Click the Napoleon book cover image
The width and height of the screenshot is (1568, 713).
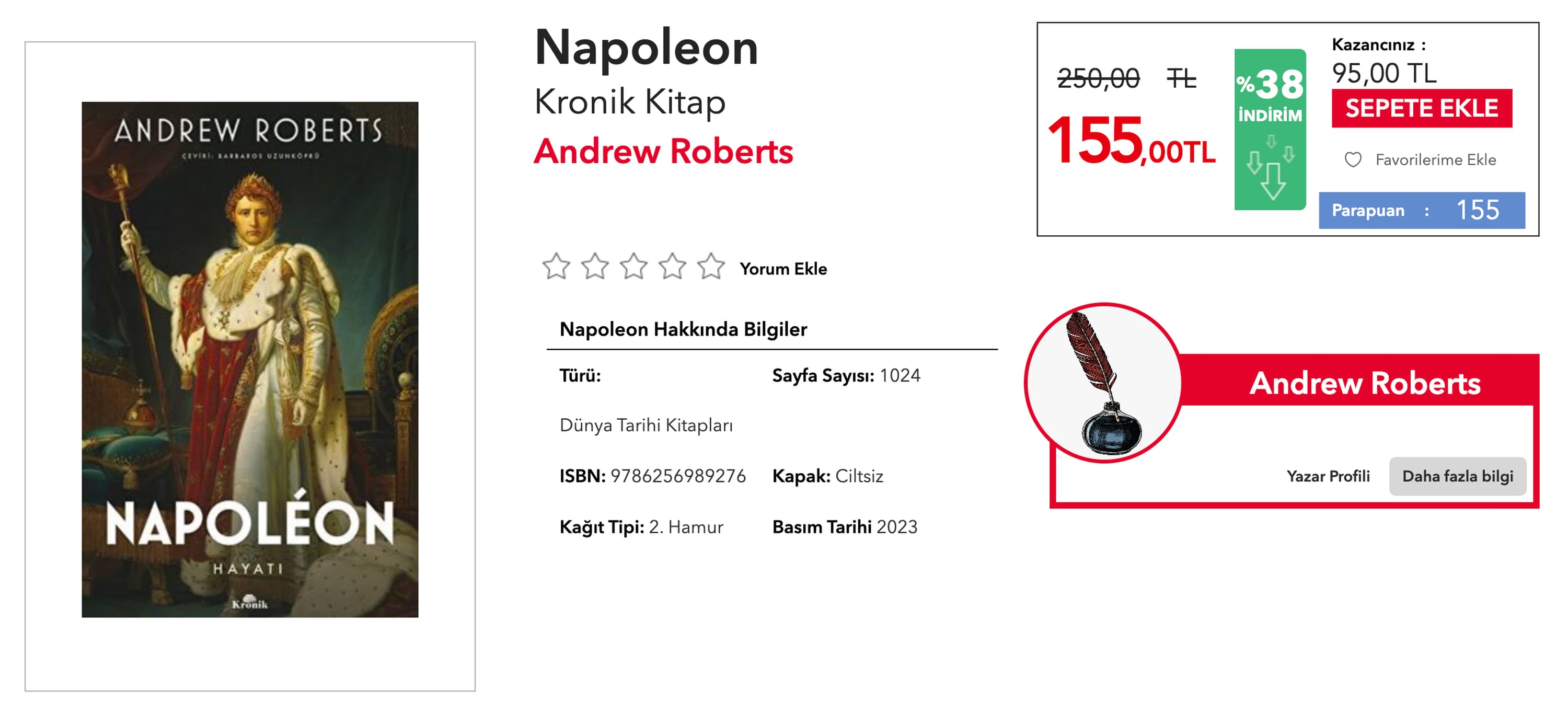coord(249,359)
